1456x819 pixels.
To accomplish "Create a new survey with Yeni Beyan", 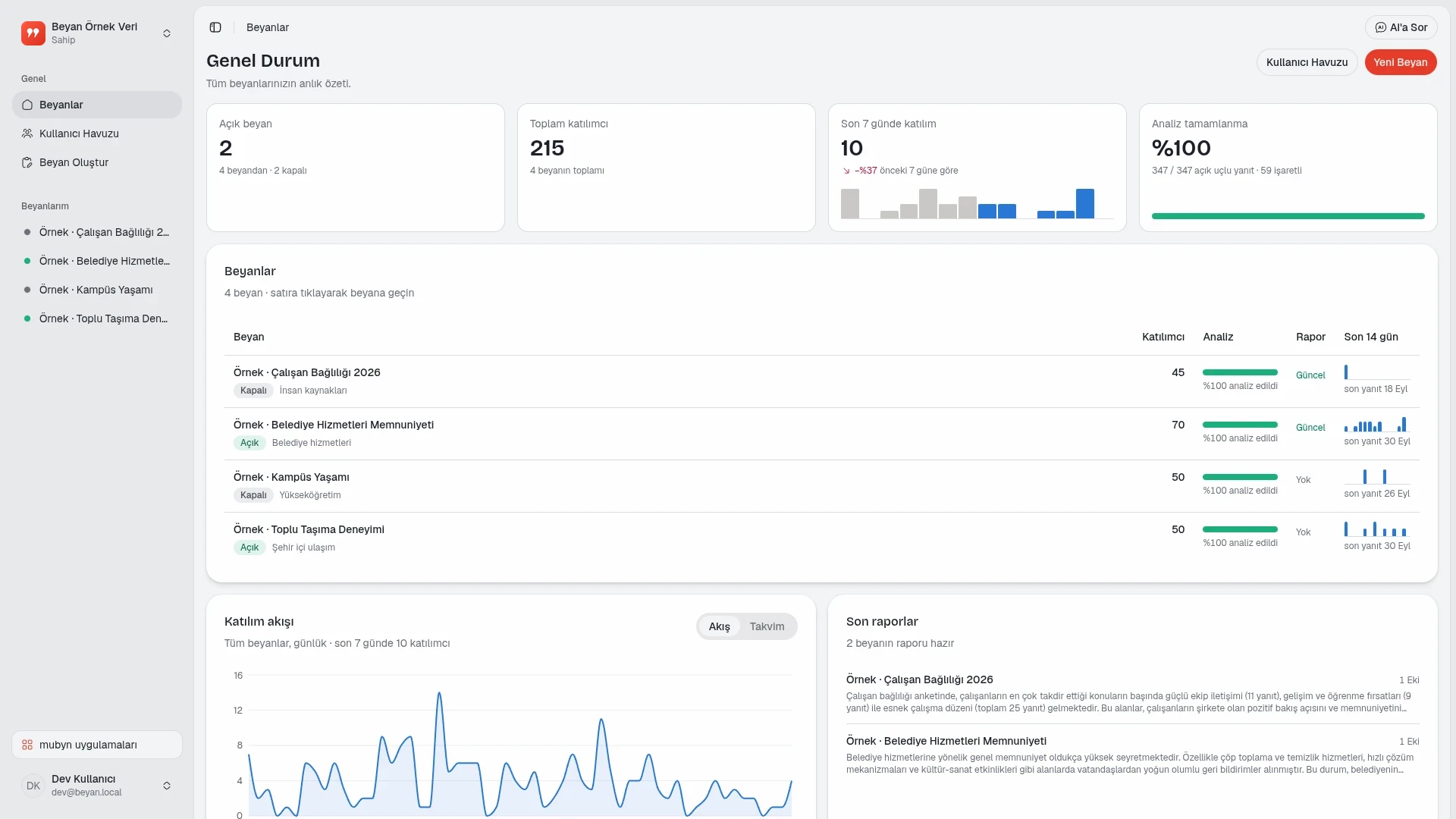I will [1400, 62].
